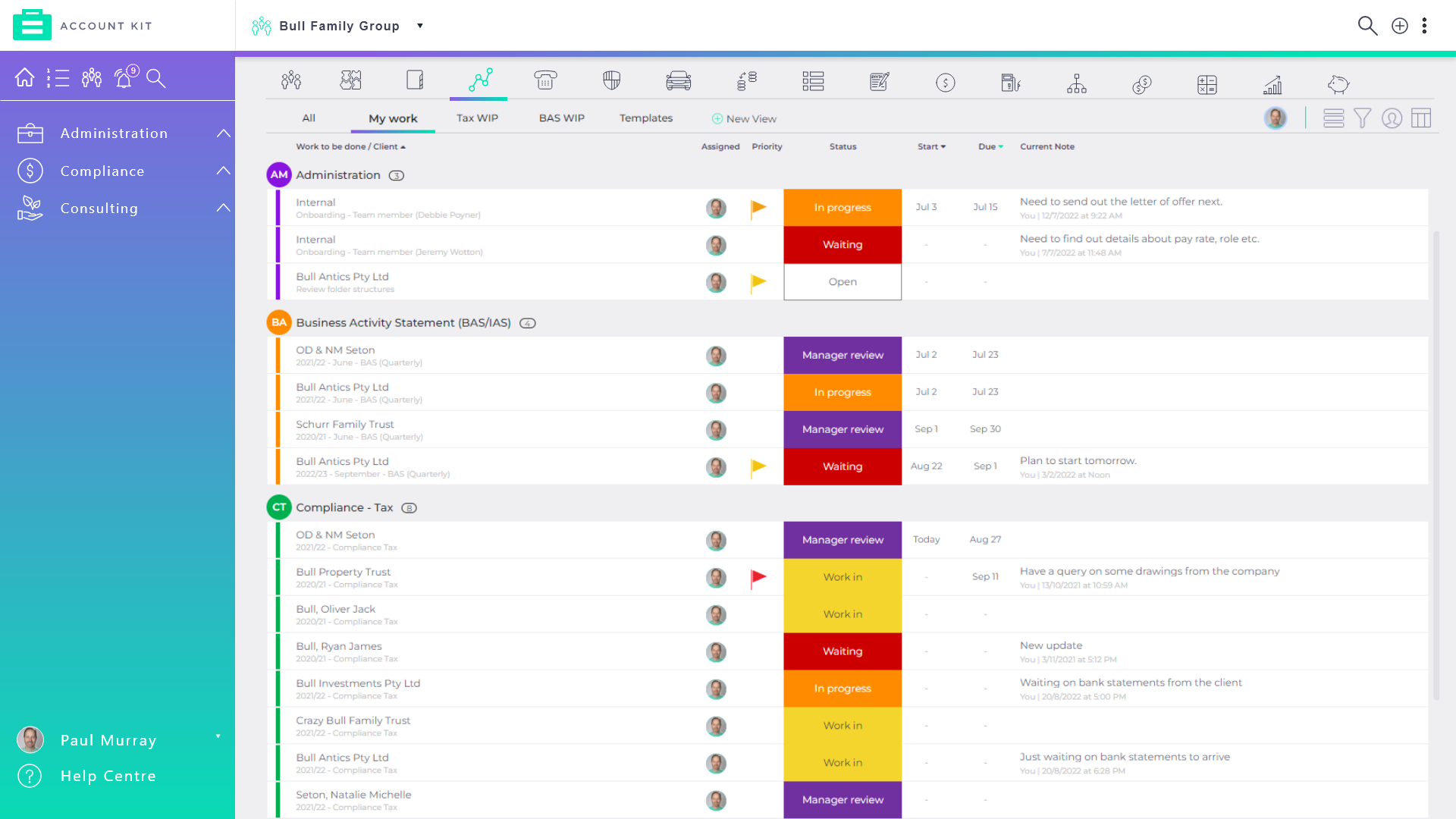Open the car vehicle toolbar icon
The height and width of the screenshot is (819, 1456).
click(x=679, y=81)
